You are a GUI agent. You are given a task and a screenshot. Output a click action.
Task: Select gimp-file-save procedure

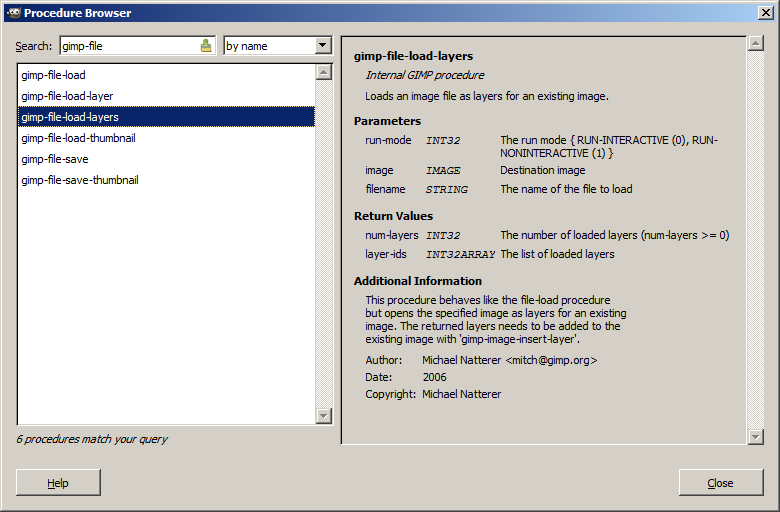(166, 159)
